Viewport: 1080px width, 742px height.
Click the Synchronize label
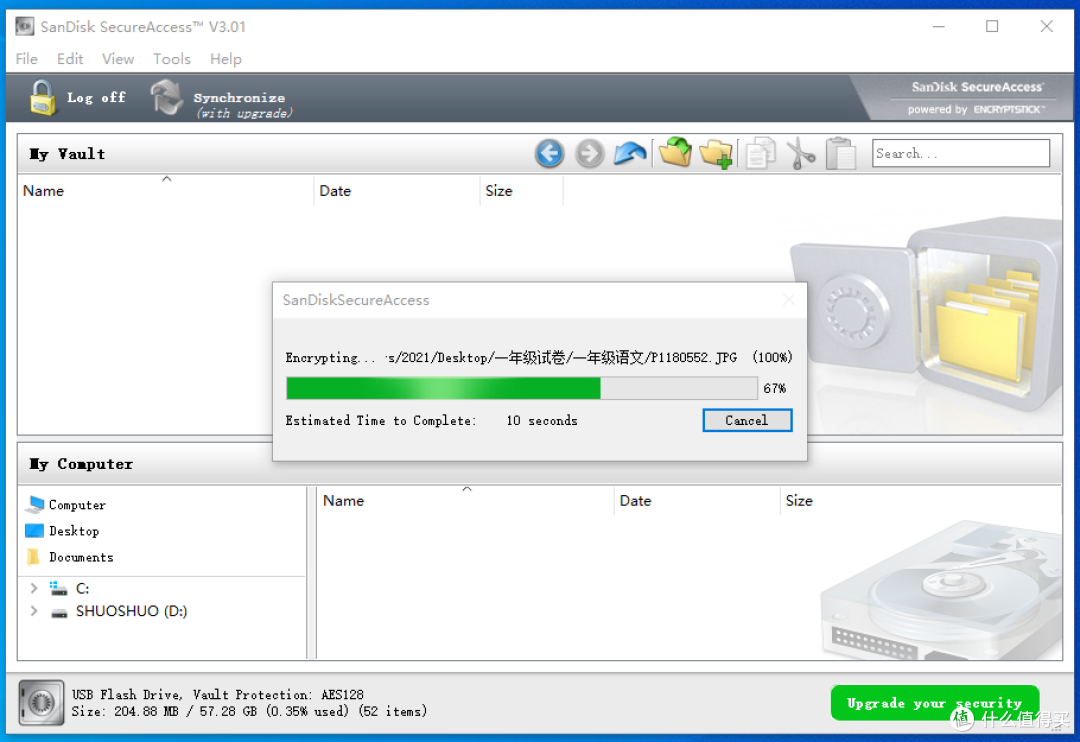(x=239, y=97)
